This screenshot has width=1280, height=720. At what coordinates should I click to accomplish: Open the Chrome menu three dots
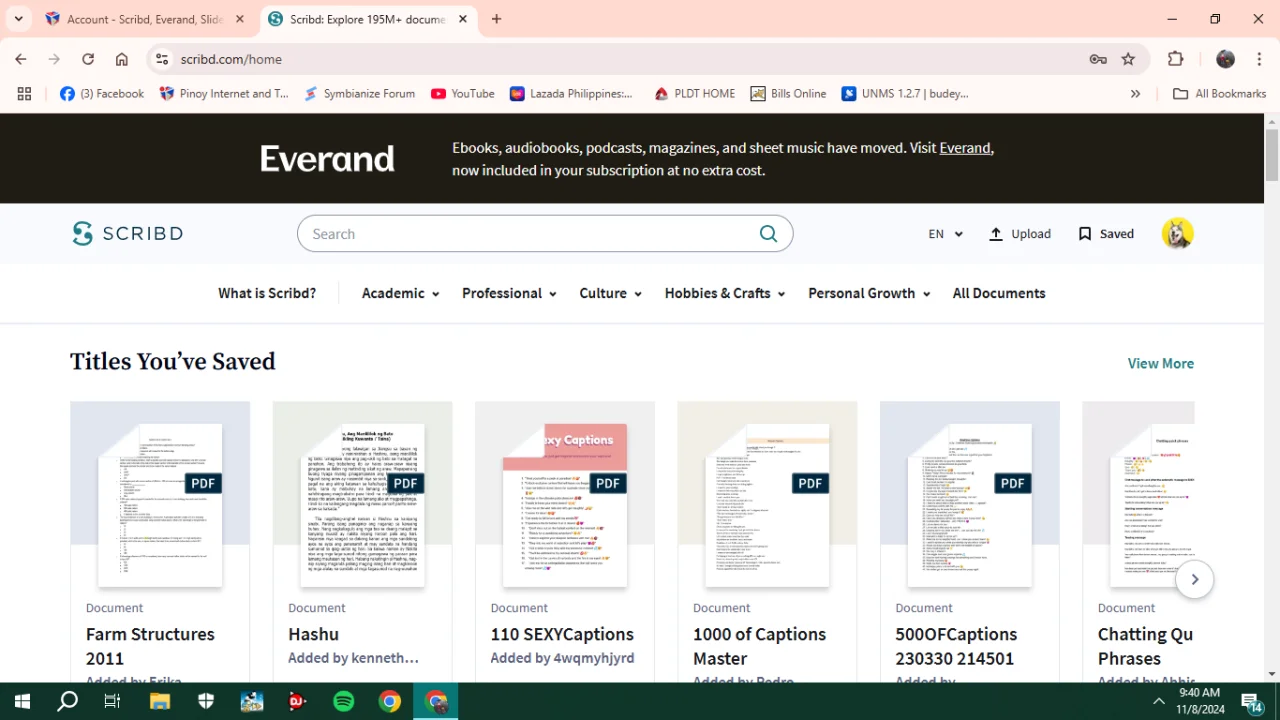[x=1258, y=59]
